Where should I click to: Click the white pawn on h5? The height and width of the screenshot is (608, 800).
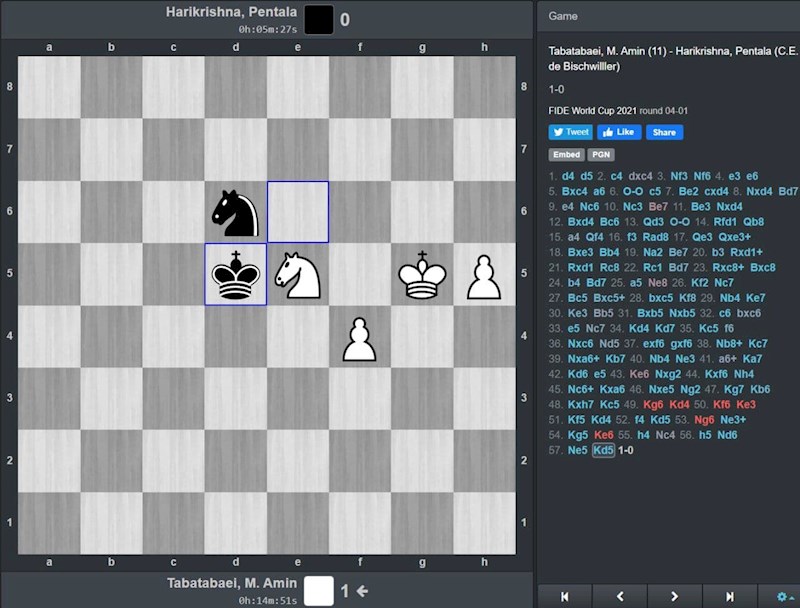[484, 277]
